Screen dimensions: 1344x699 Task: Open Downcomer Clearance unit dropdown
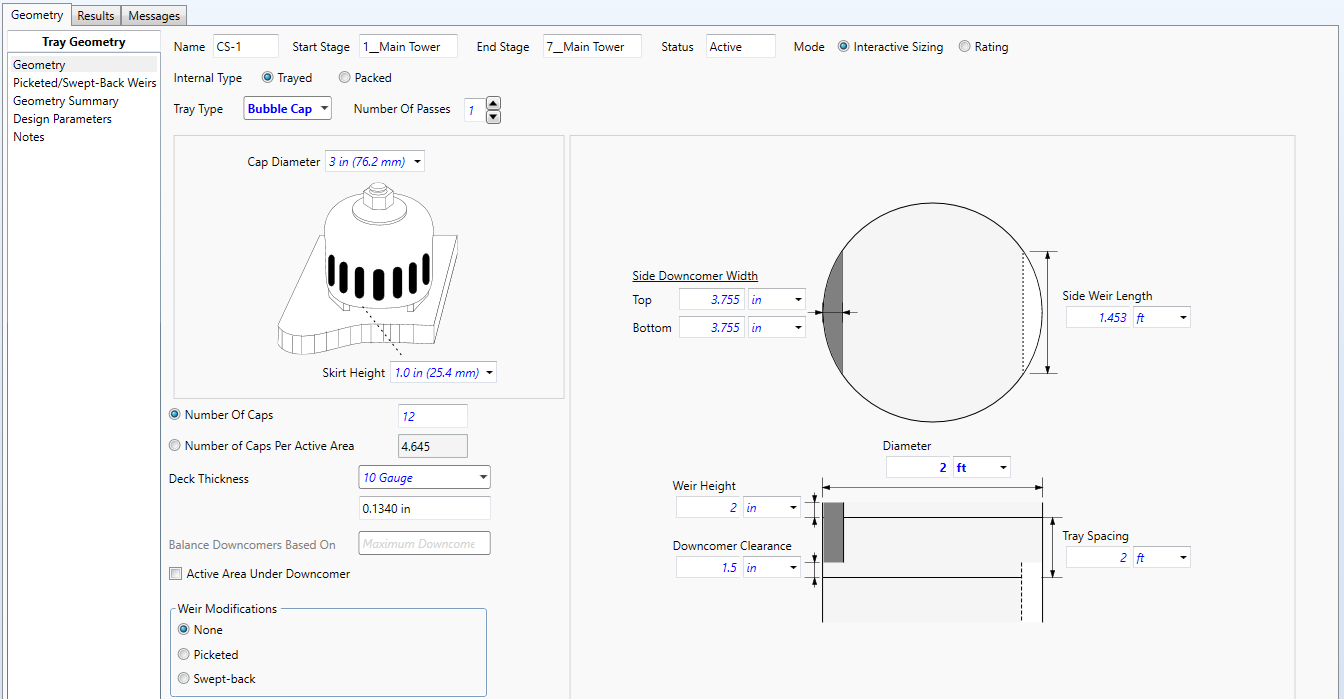tap(772, 567)
